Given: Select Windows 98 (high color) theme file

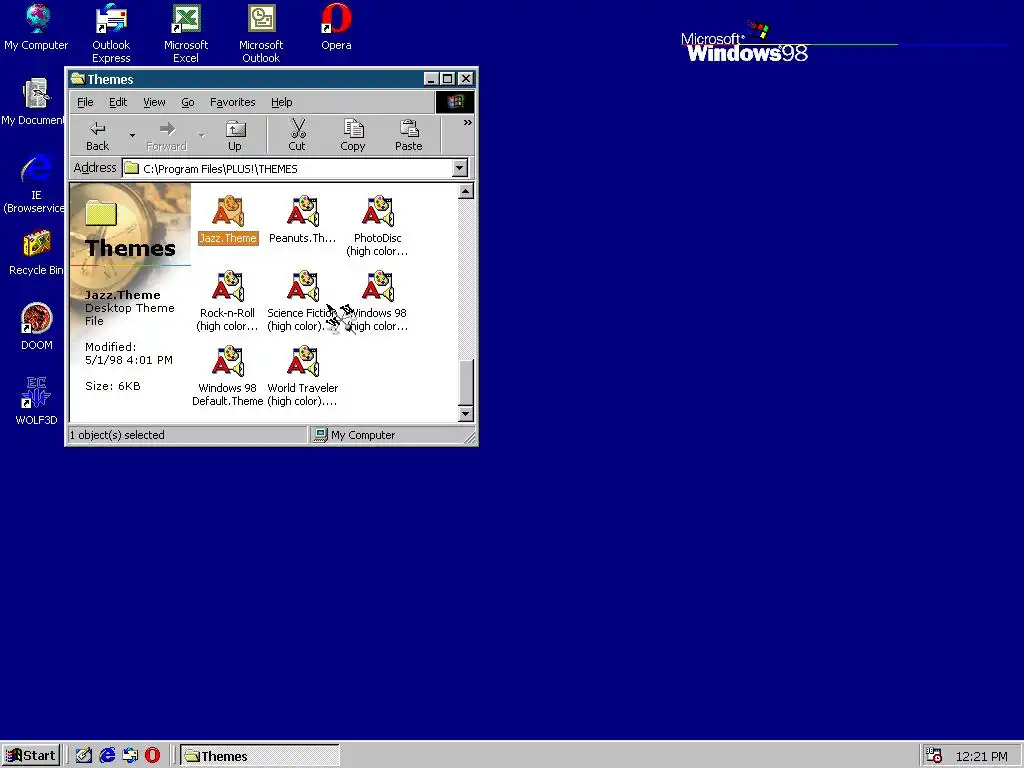Looking at the screenshot, I should point(378,301).
